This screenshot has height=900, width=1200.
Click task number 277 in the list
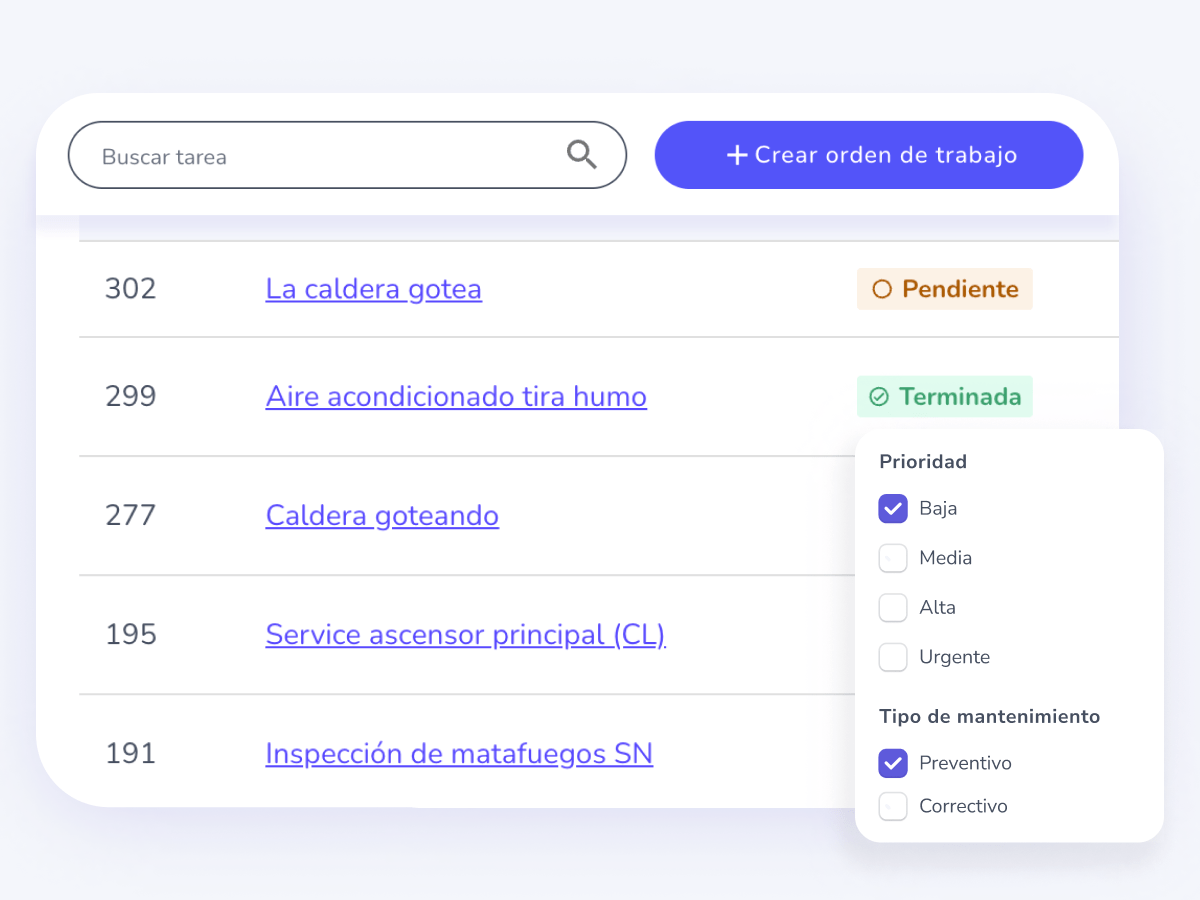(131, 516)
